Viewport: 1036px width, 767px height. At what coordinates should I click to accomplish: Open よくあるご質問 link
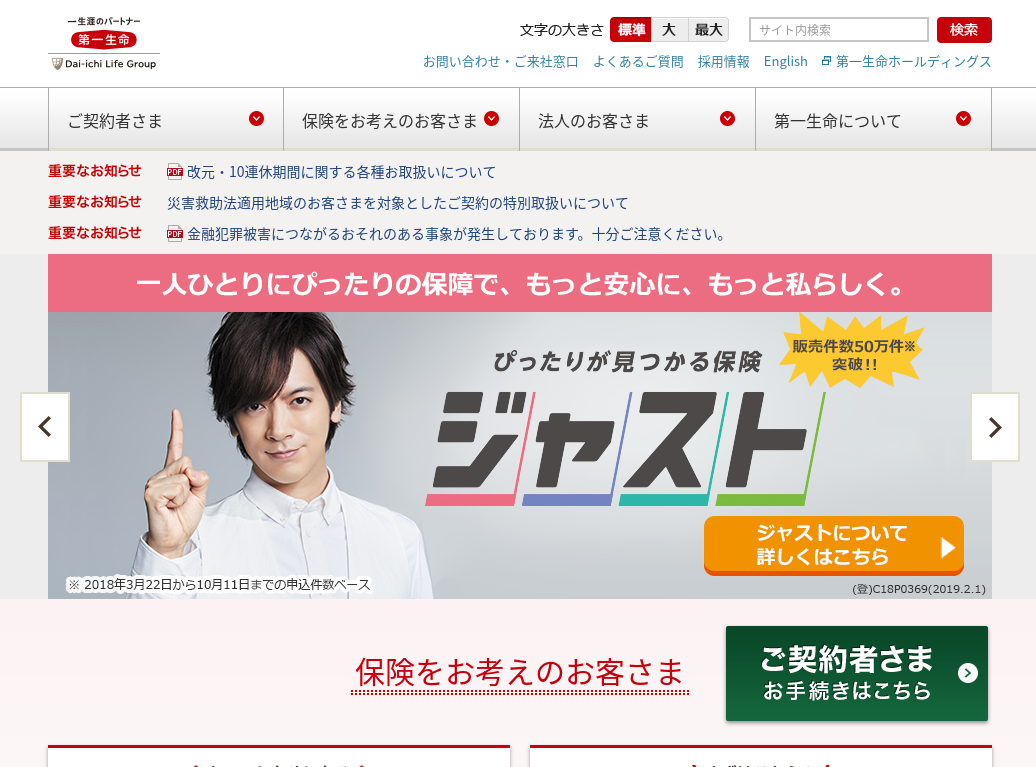[x=638, y=61]
